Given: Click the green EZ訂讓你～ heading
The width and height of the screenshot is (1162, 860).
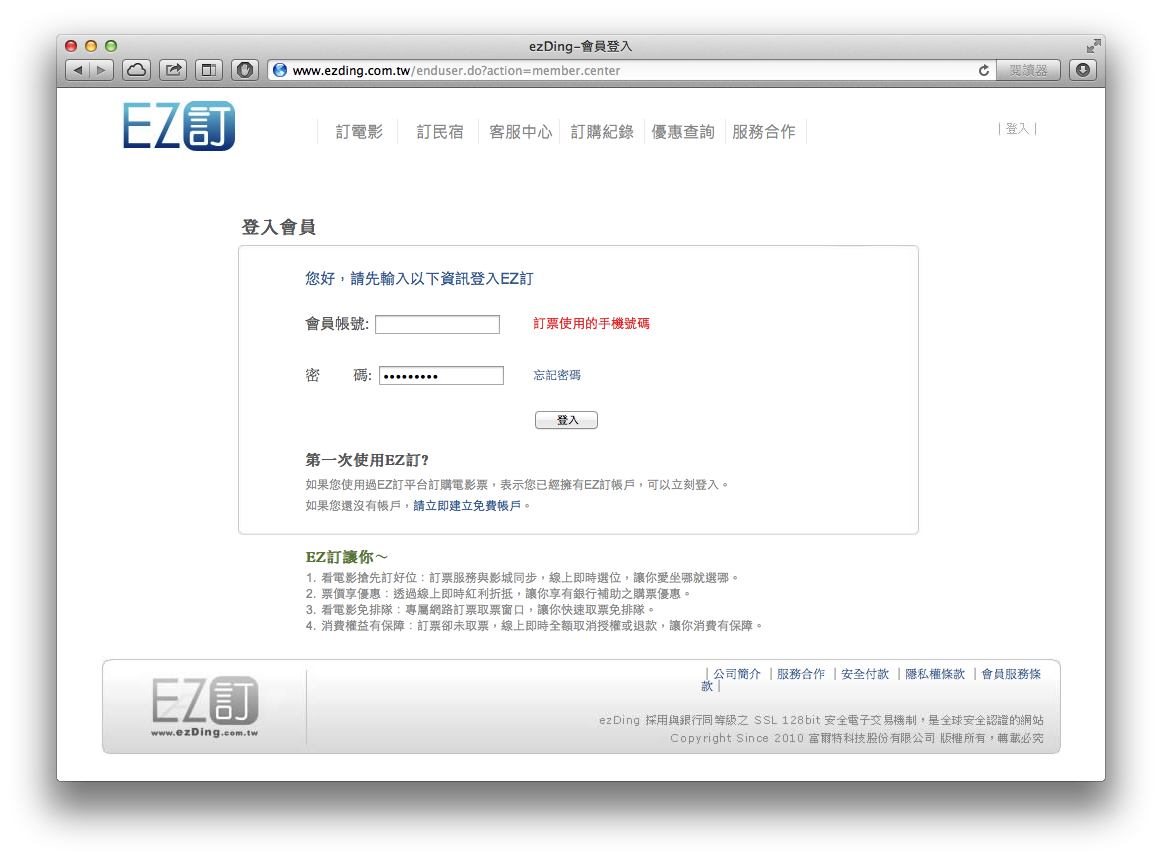Looking at the screenshot, I should tap(346, 557).
